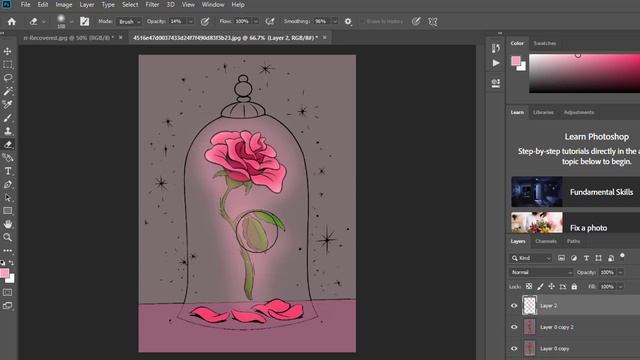Open the smoothing options gear
The height and width of the screenshot is (360, 640).
[x=348, y=22]
